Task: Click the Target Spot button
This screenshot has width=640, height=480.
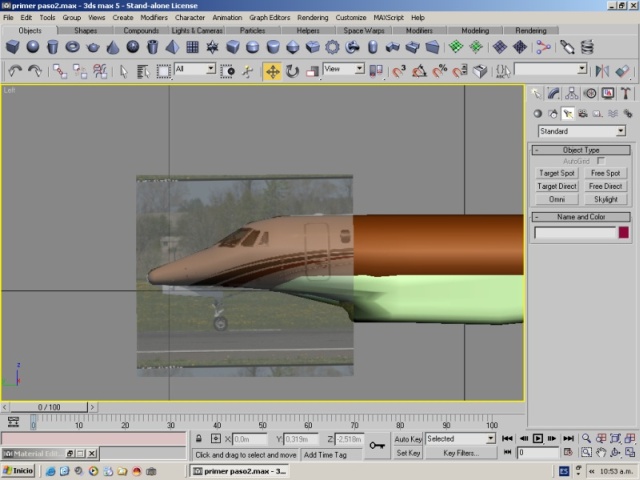Action: (556, 173)
